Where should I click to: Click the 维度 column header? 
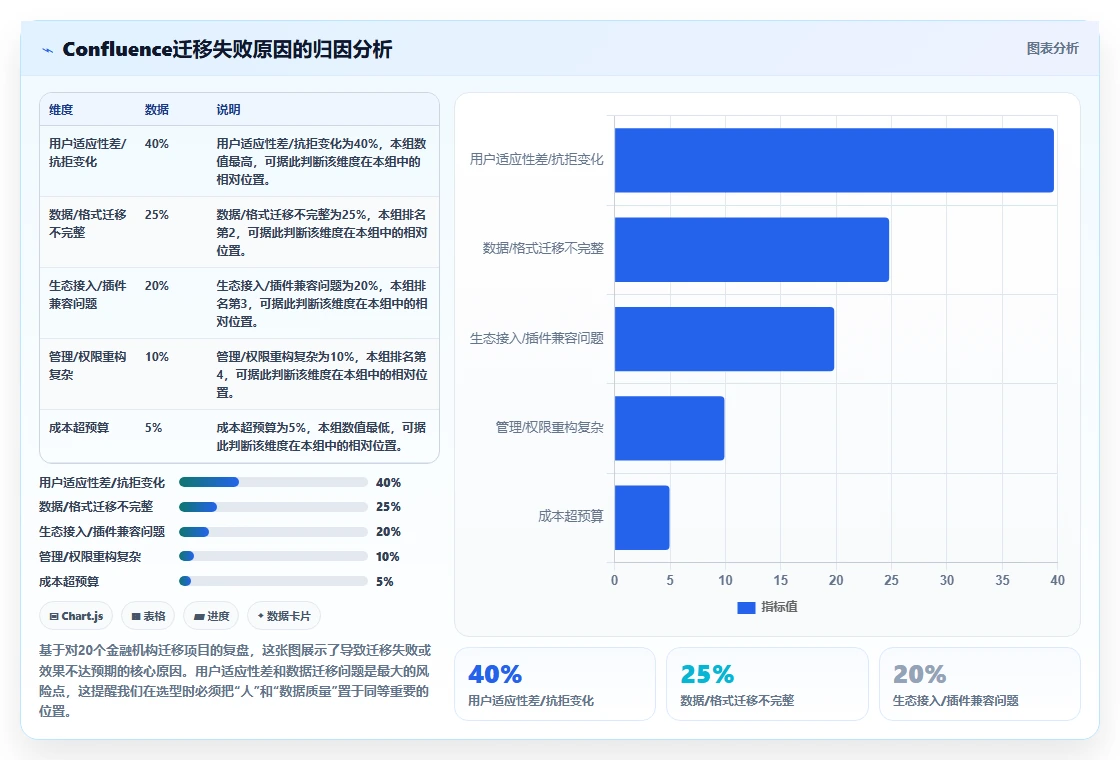(x=61, y=109)
